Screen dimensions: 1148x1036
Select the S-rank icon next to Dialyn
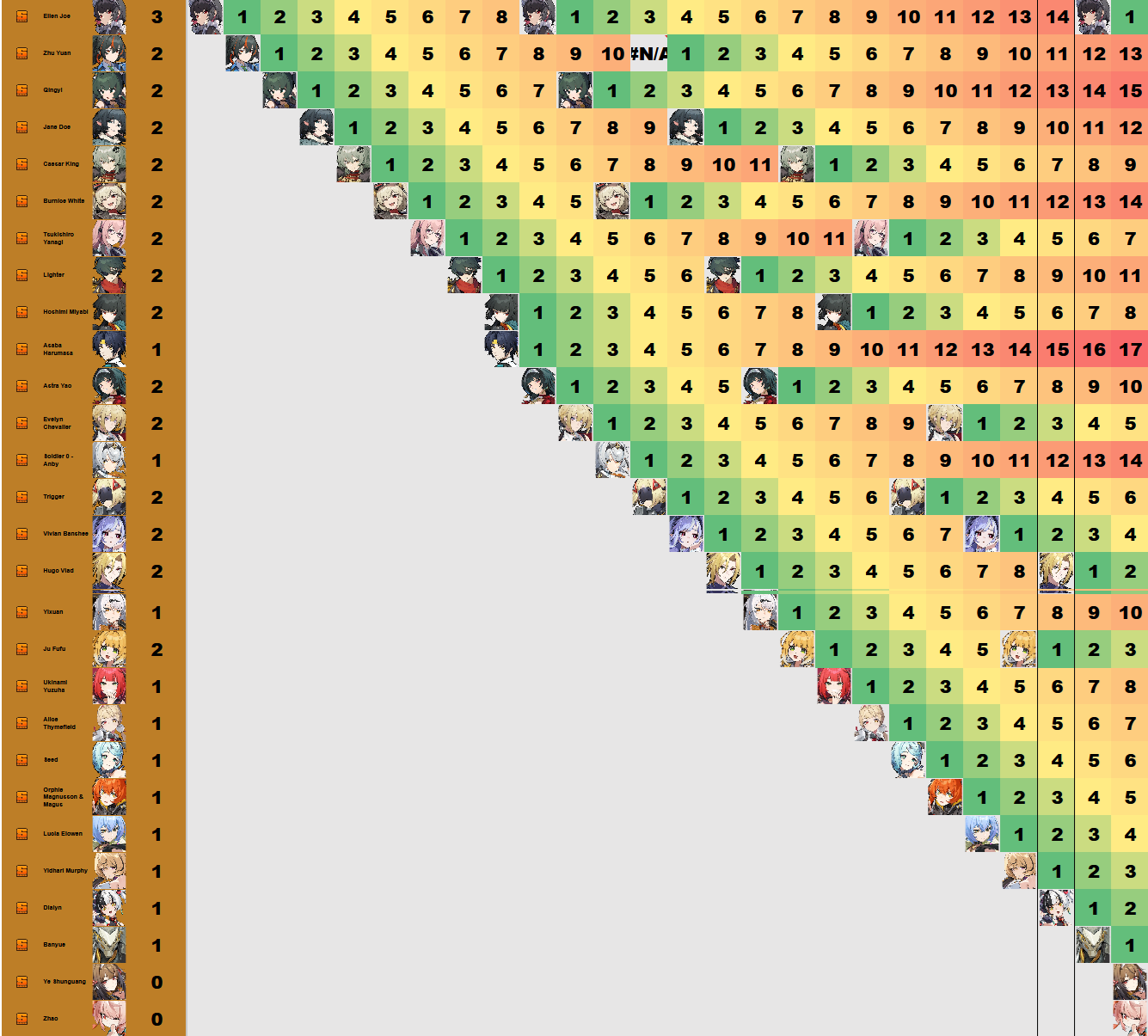[x=22, y=908]
